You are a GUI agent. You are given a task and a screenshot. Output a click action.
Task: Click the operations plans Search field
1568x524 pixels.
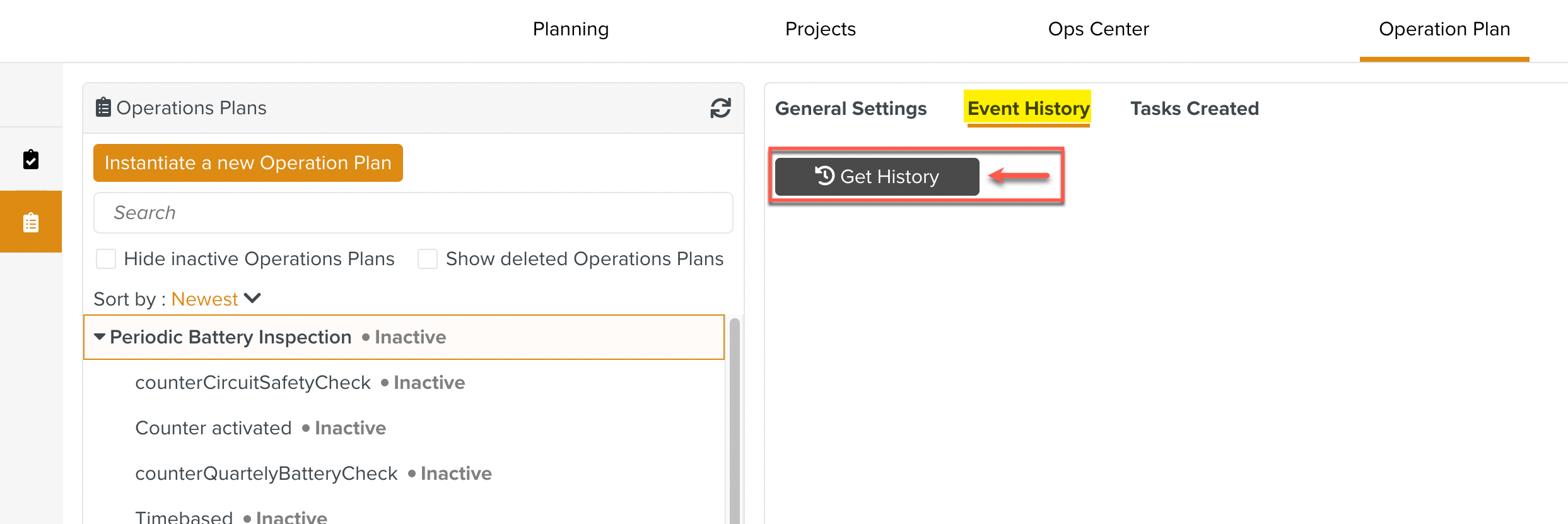click(x=413, y=213)
